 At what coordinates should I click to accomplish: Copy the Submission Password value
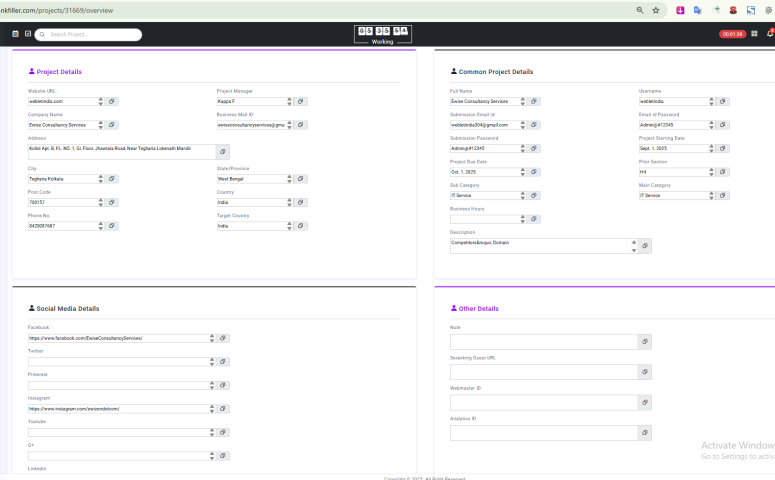[x=534, y=148]
